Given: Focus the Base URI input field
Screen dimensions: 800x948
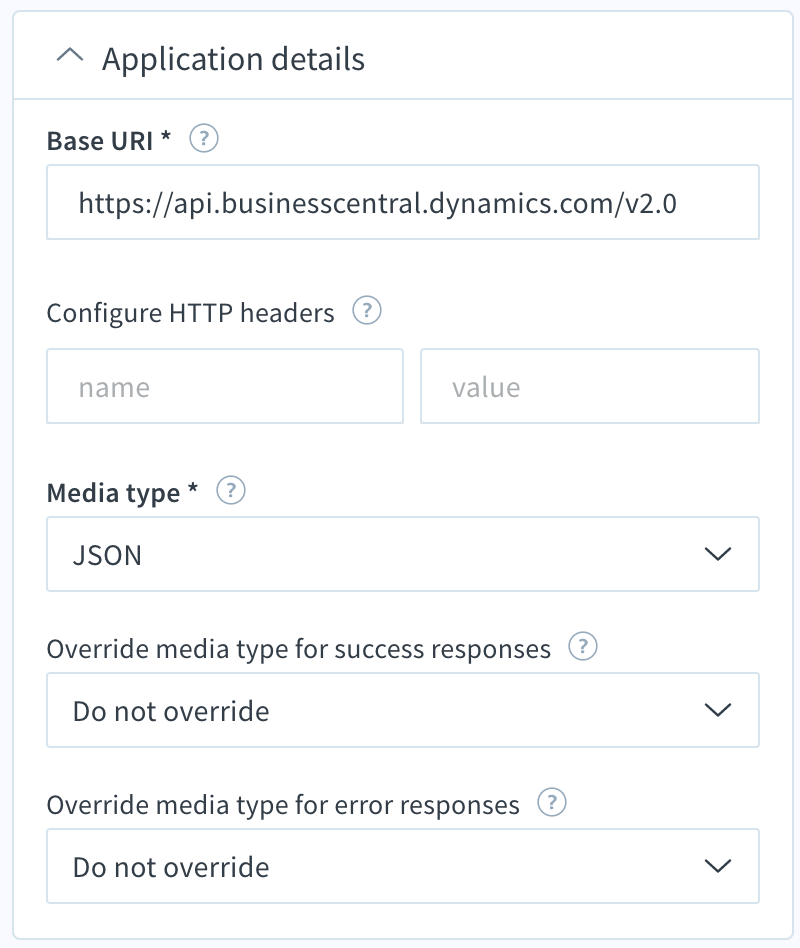Looking at the screenshot, I should click(x=403, y=202).
